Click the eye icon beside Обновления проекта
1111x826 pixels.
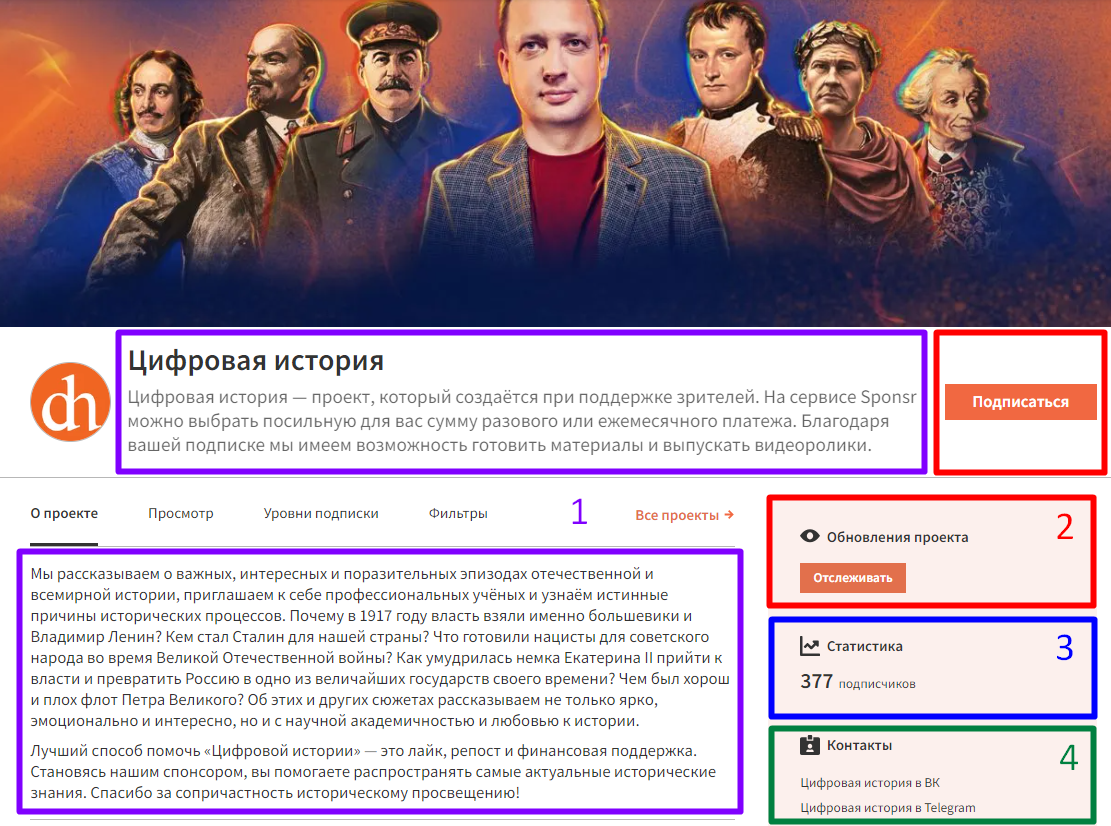click(809, 536)
